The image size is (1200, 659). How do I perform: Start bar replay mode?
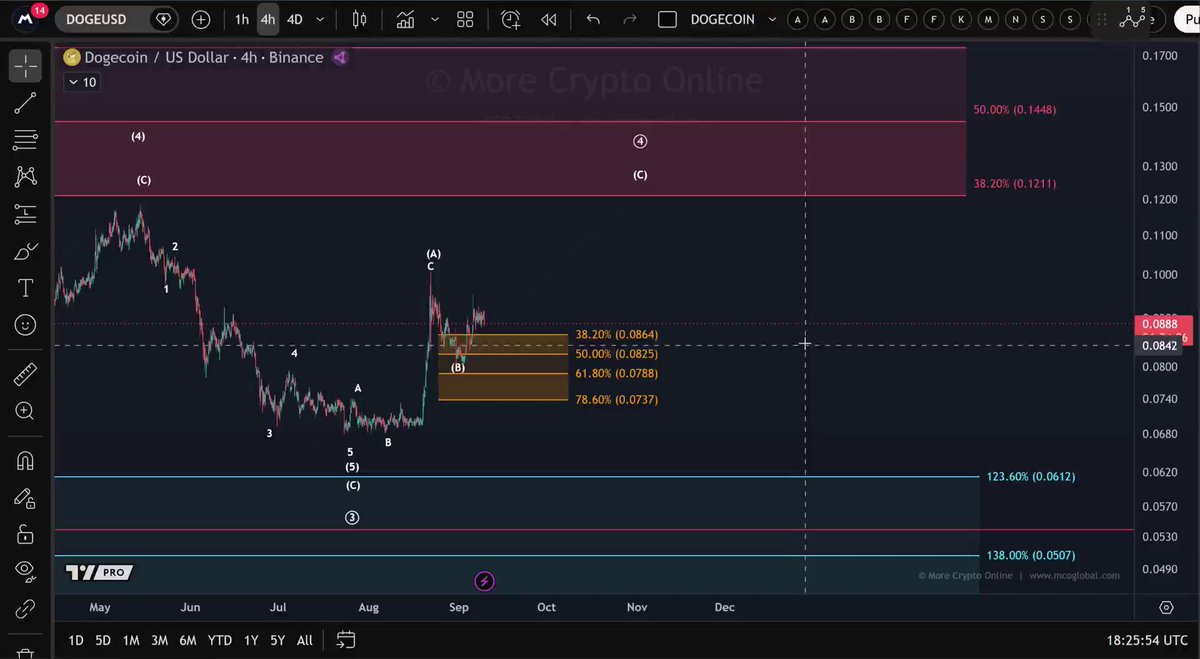548,19
